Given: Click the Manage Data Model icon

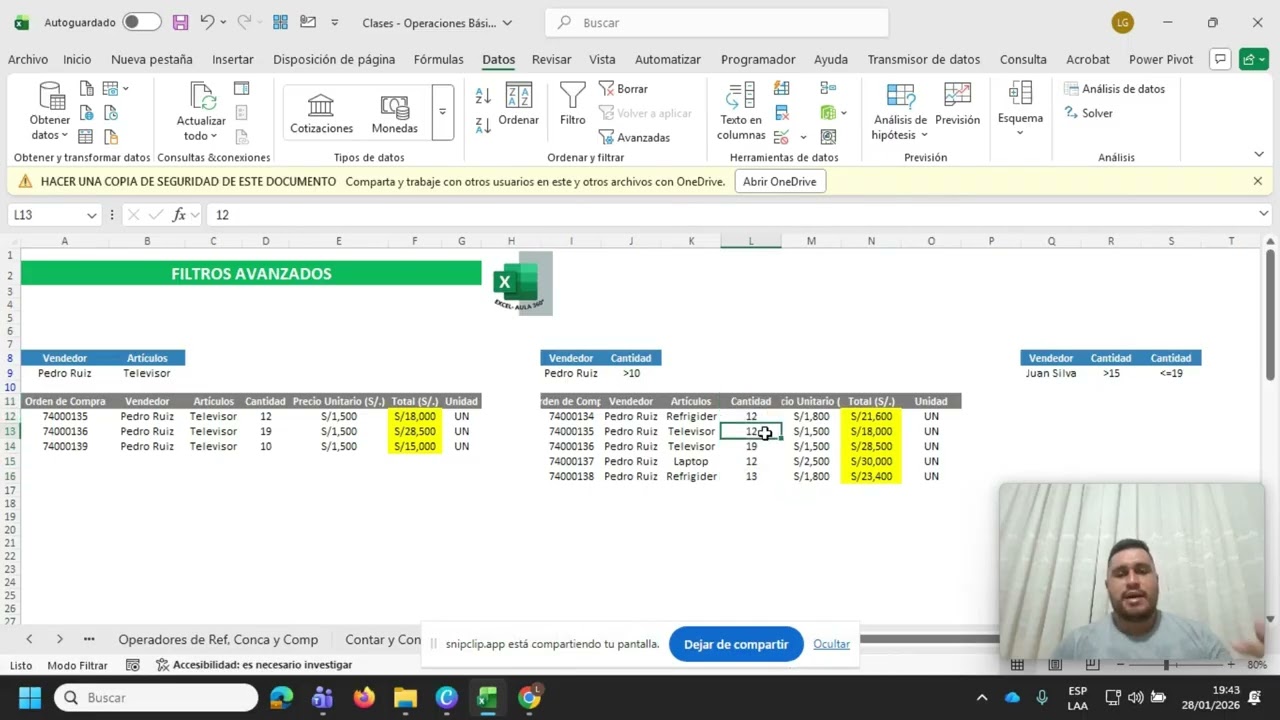Looking at the screenshot, I should pos(828,137).
